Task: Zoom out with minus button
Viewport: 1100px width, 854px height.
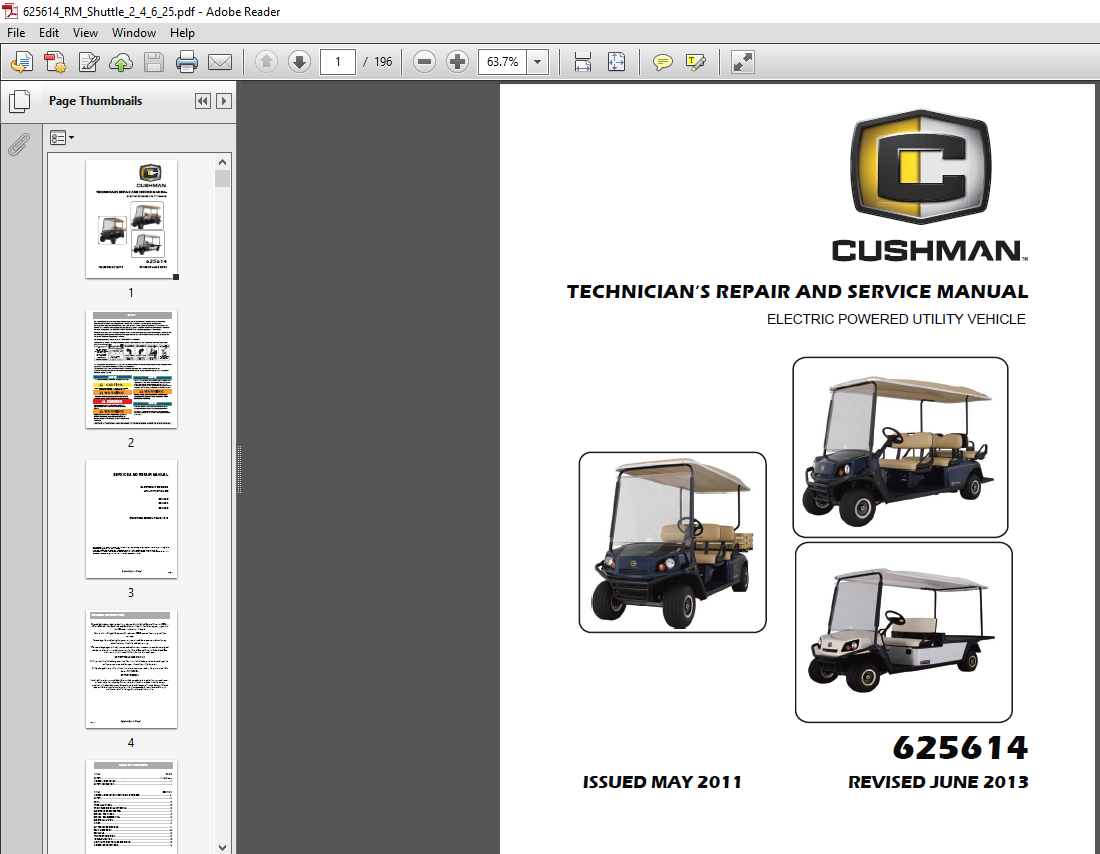Action: (424, 62)
